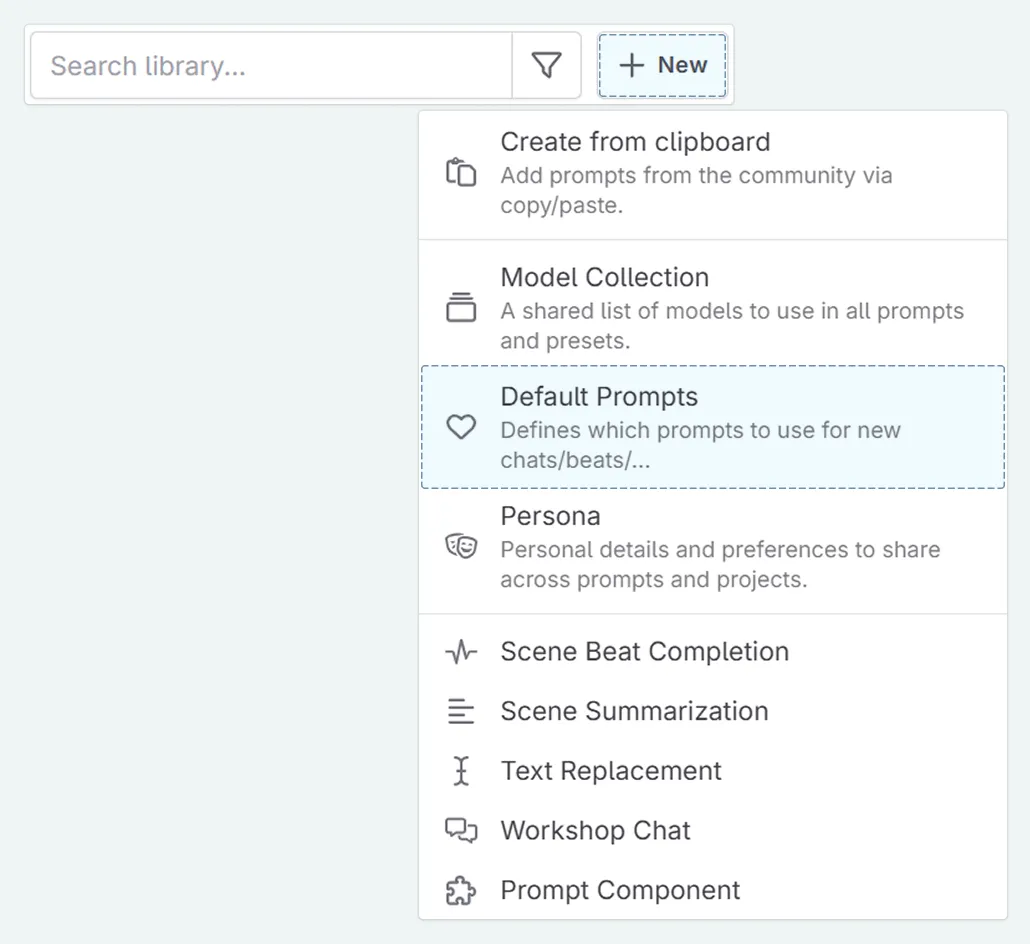Click the text cursor icon beside Text Replacement
Screen dimensions: 1030x944
tap(461, 771)
